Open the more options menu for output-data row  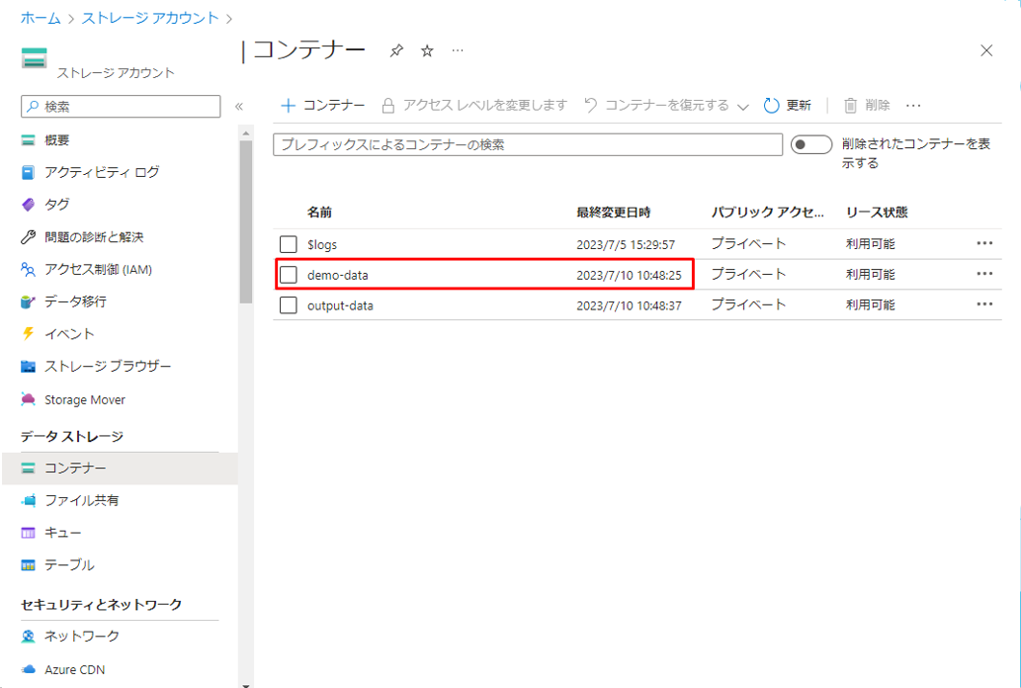click(984, 305)
